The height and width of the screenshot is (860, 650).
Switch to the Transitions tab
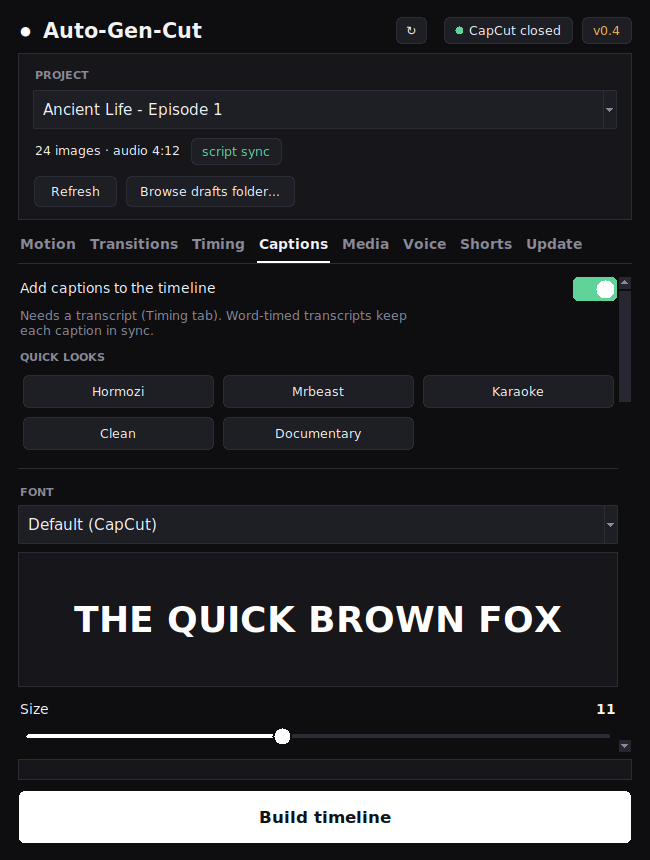tap(134, 244)
